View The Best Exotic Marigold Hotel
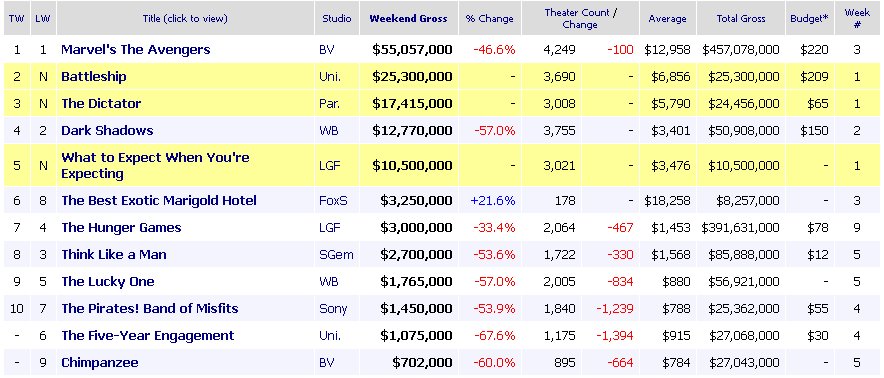Image resolution: width=884 pixels, height=378 pixels. [x=158, y=201]
